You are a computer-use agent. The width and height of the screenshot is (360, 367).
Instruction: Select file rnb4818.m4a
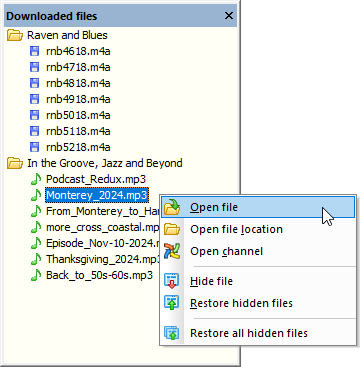pyautogui.click(x=78, y=83)
